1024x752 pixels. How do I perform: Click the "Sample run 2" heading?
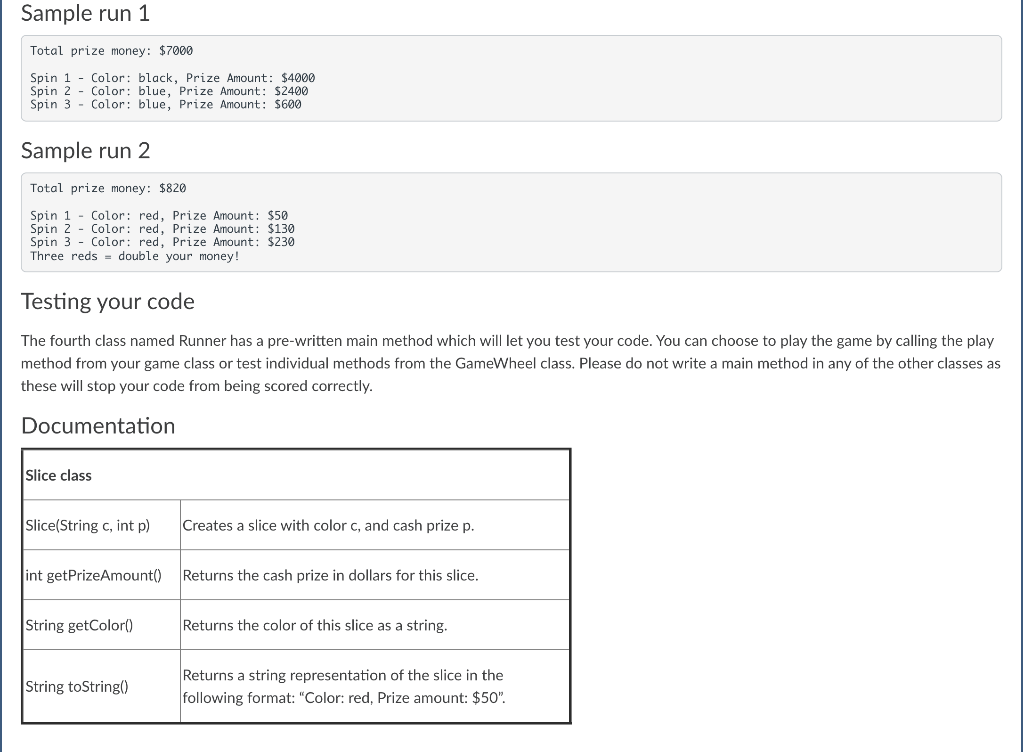[85, 150]
